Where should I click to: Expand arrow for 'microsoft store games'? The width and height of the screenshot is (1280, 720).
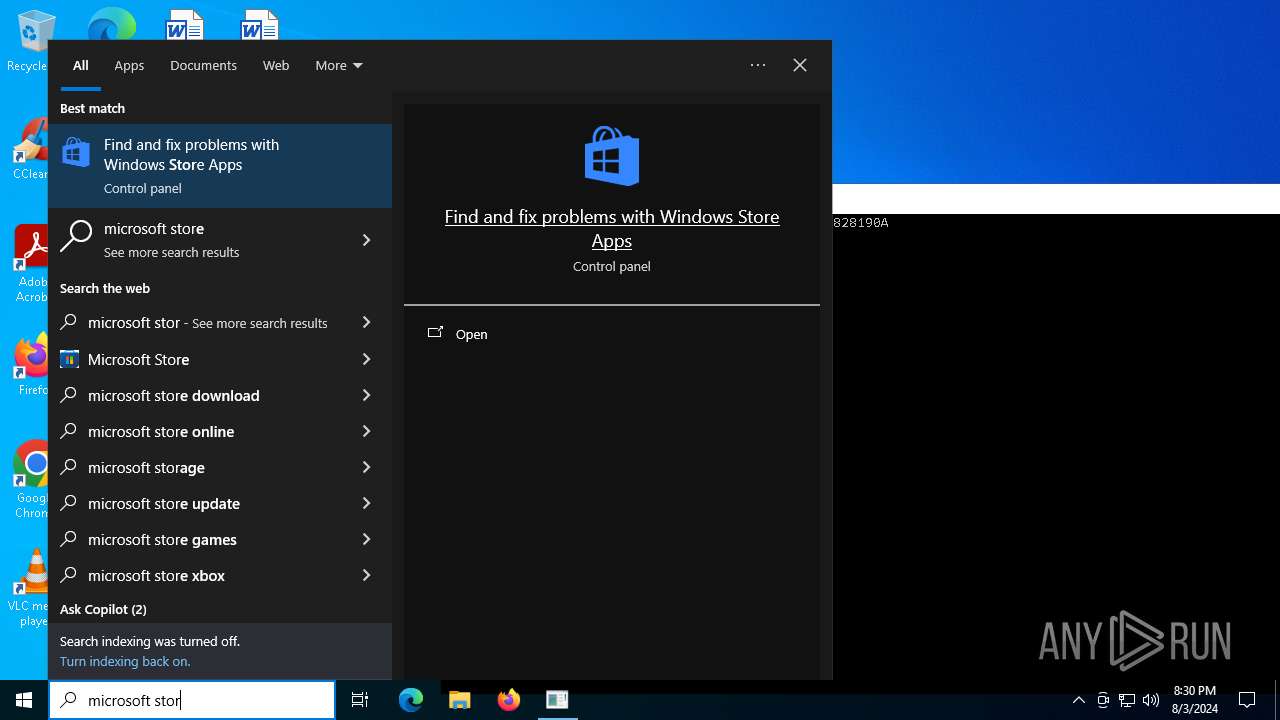366,539
